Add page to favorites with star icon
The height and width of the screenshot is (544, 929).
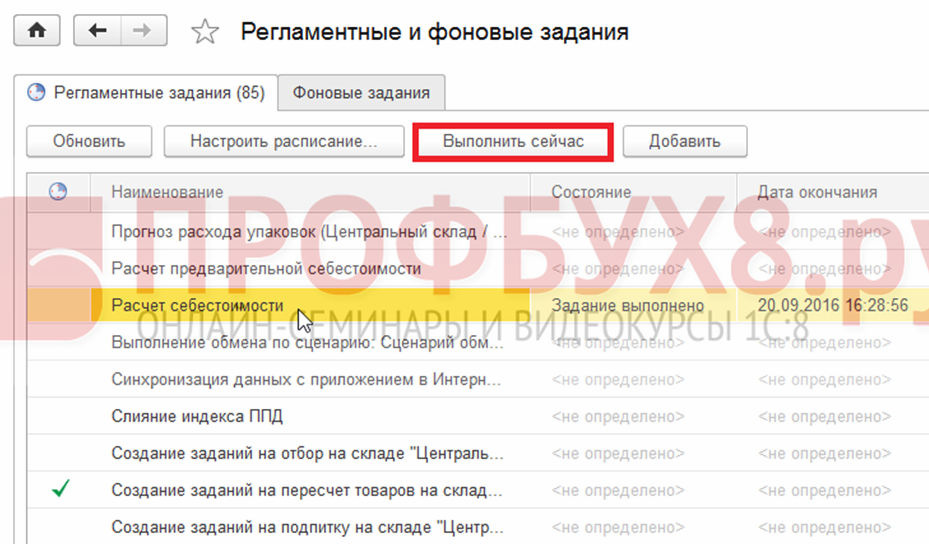point(205,32)
